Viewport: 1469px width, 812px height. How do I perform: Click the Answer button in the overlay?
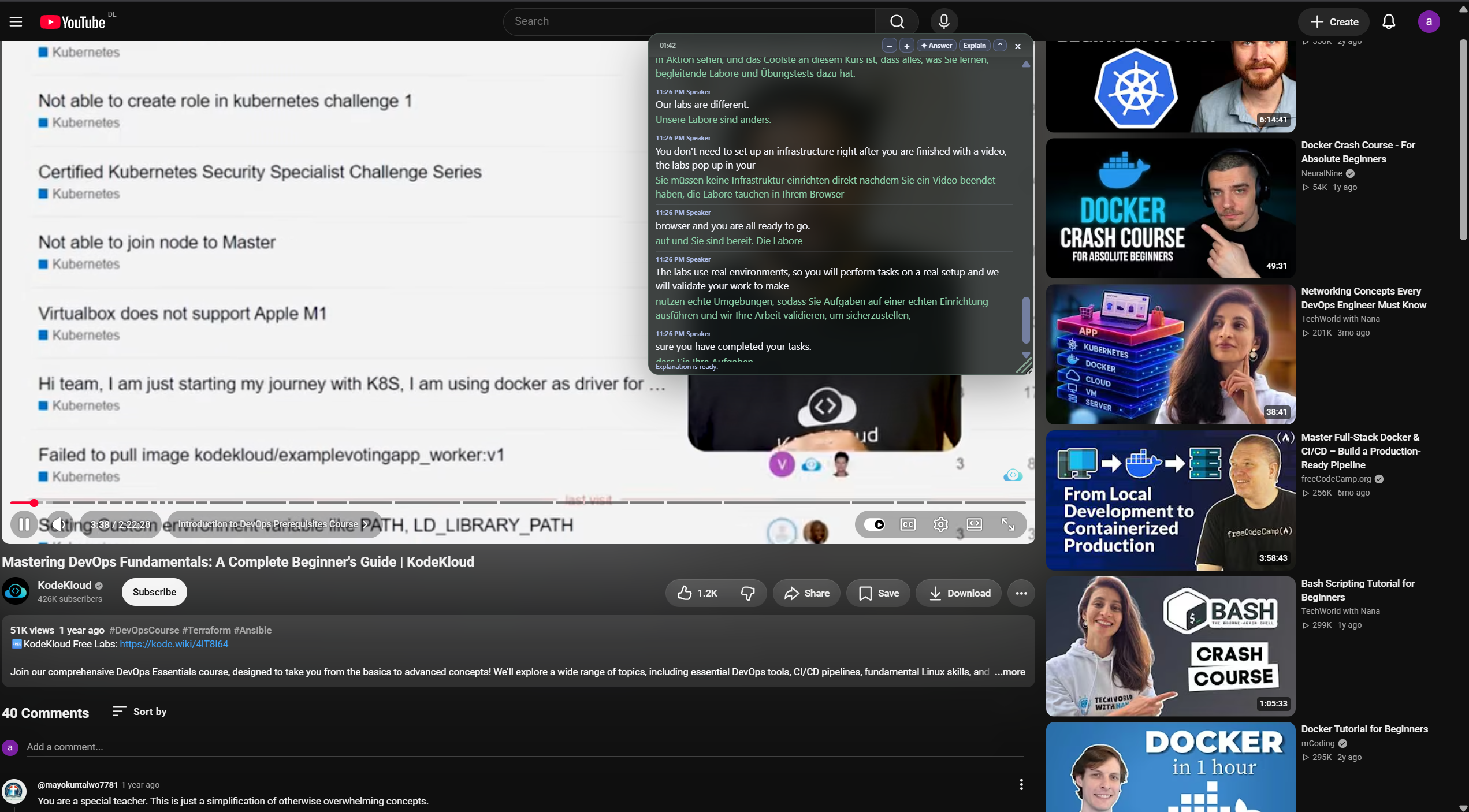936,46
